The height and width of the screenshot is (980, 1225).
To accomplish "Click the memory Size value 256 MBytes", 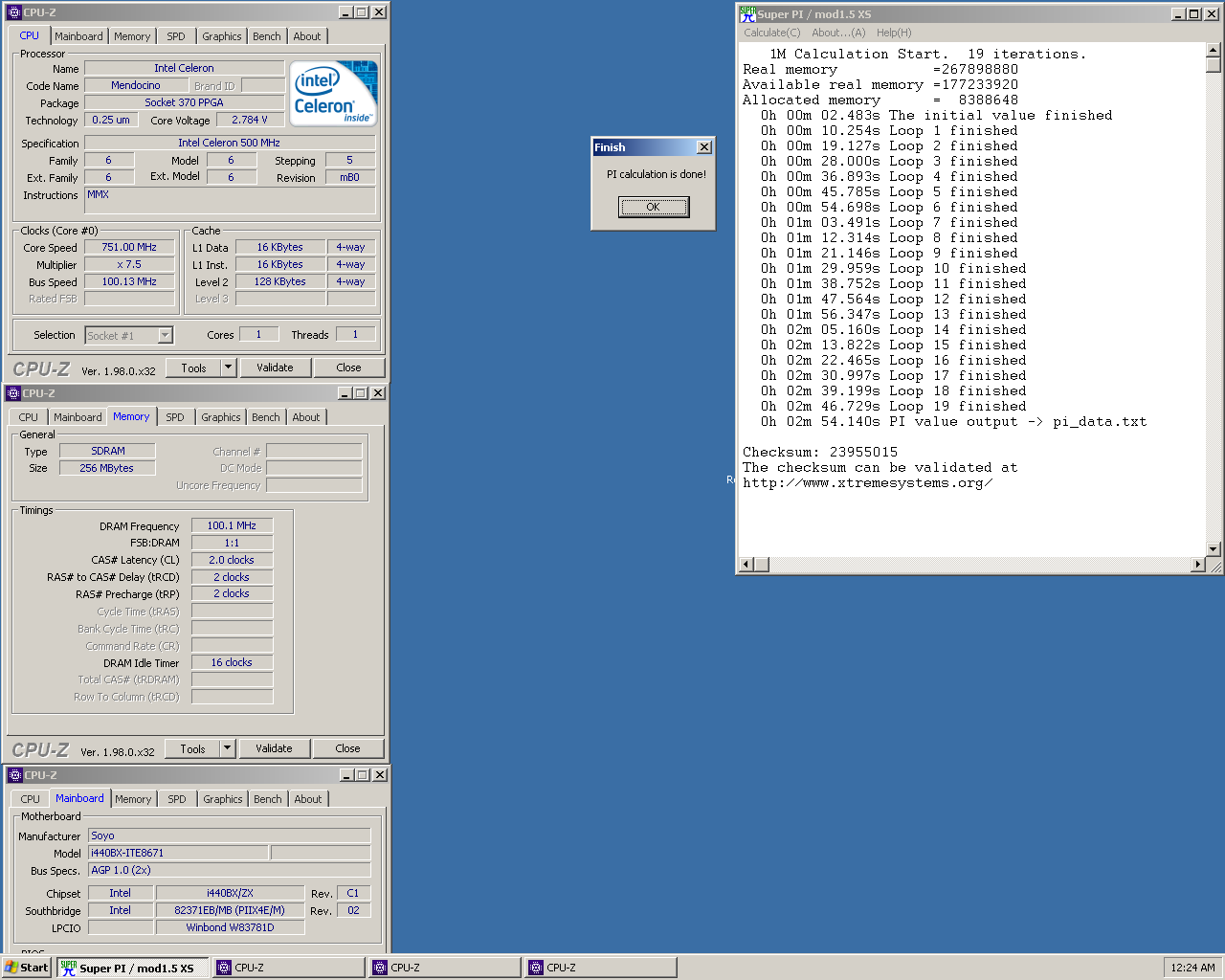I will pyautogui.click(x=107, y=468).
